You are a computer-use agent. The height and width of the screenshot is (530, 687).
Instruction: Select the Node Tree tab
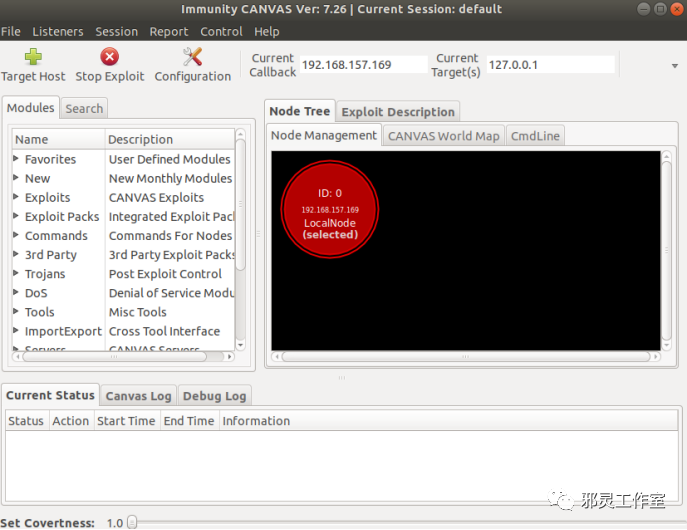click(300, 111)
